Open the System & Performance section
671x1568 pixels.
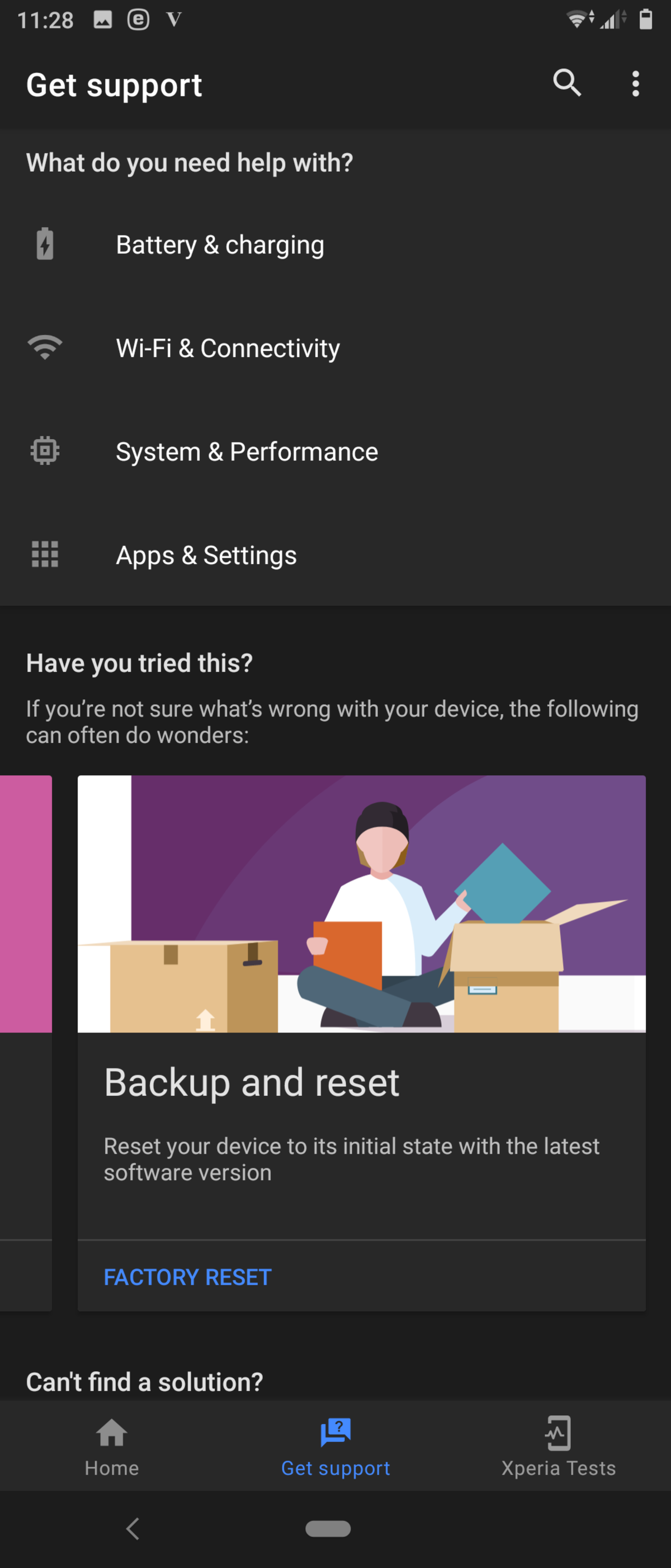[247, 451]
